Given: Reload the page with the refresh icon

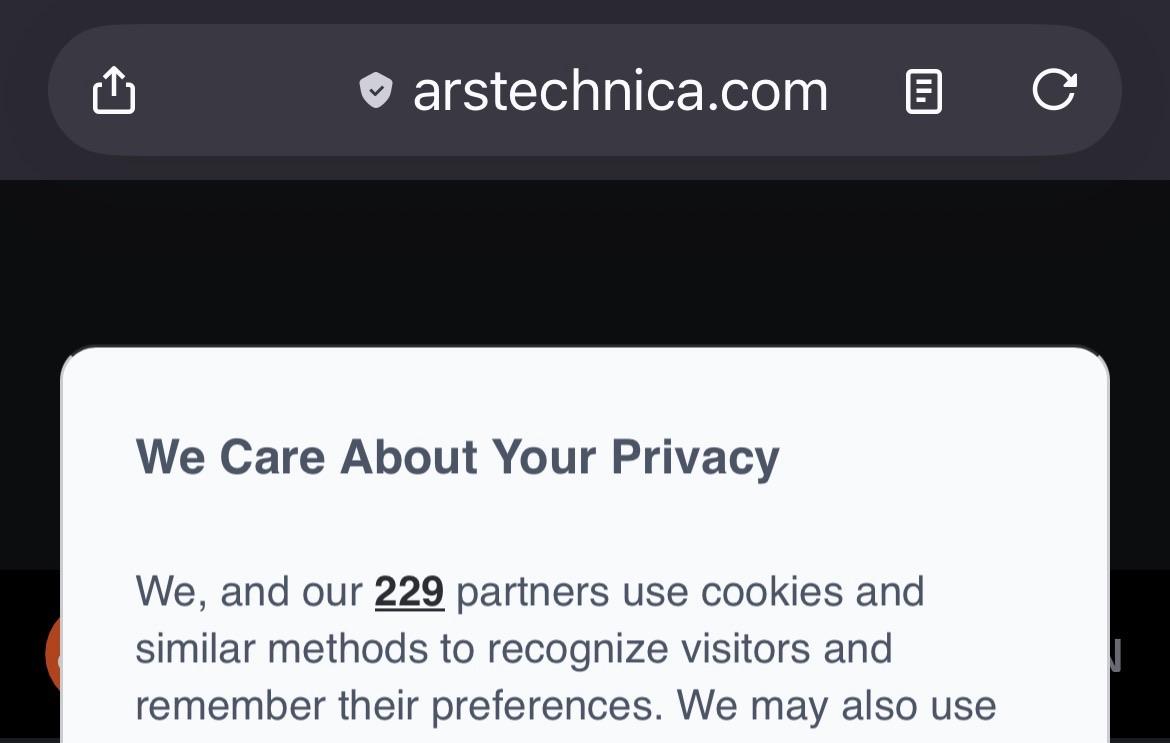Looking at the screenshot, I should click(1054, 90).
